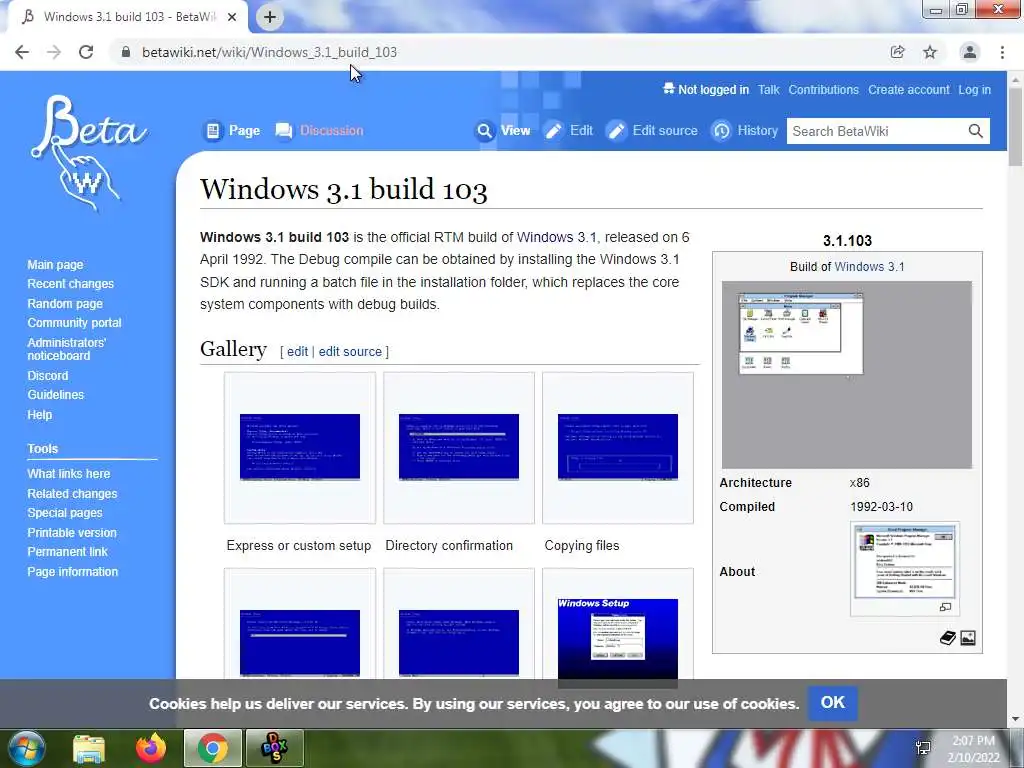Click the share page icon in address bar
The image size is (1024, 768).
point(897,52)
